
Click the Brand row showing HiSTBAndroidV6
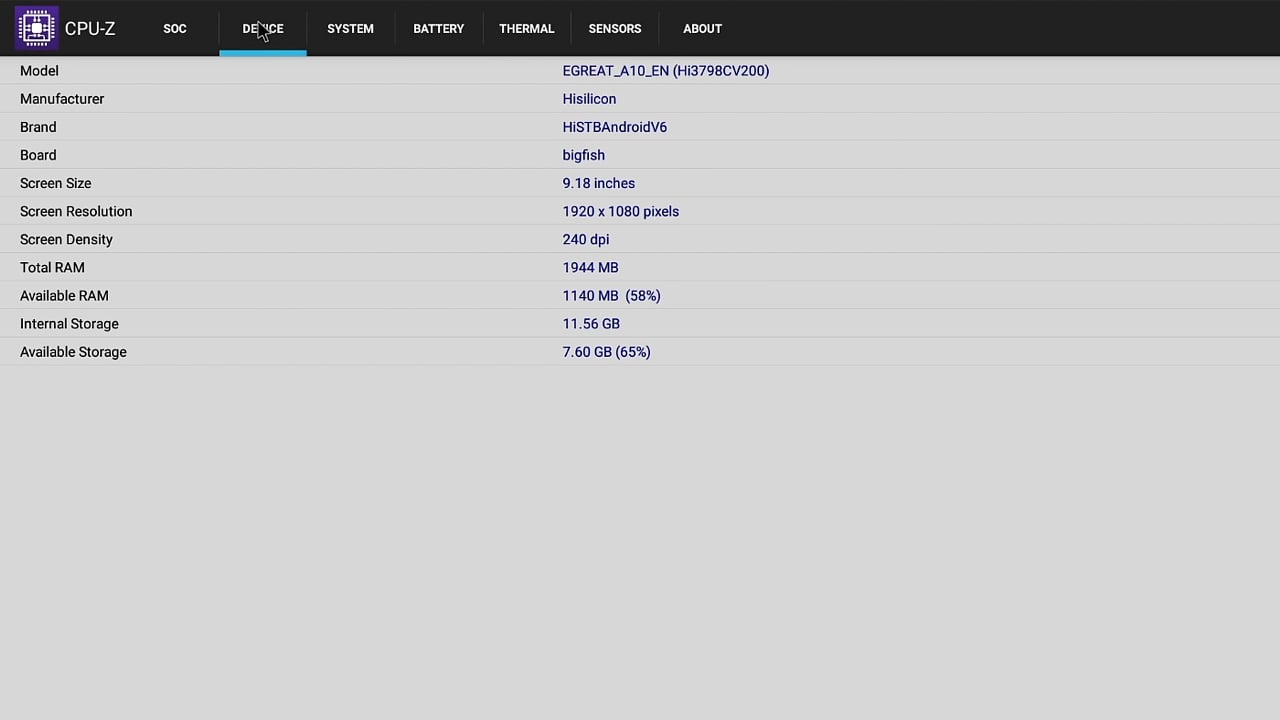click(x=614, y=127)
